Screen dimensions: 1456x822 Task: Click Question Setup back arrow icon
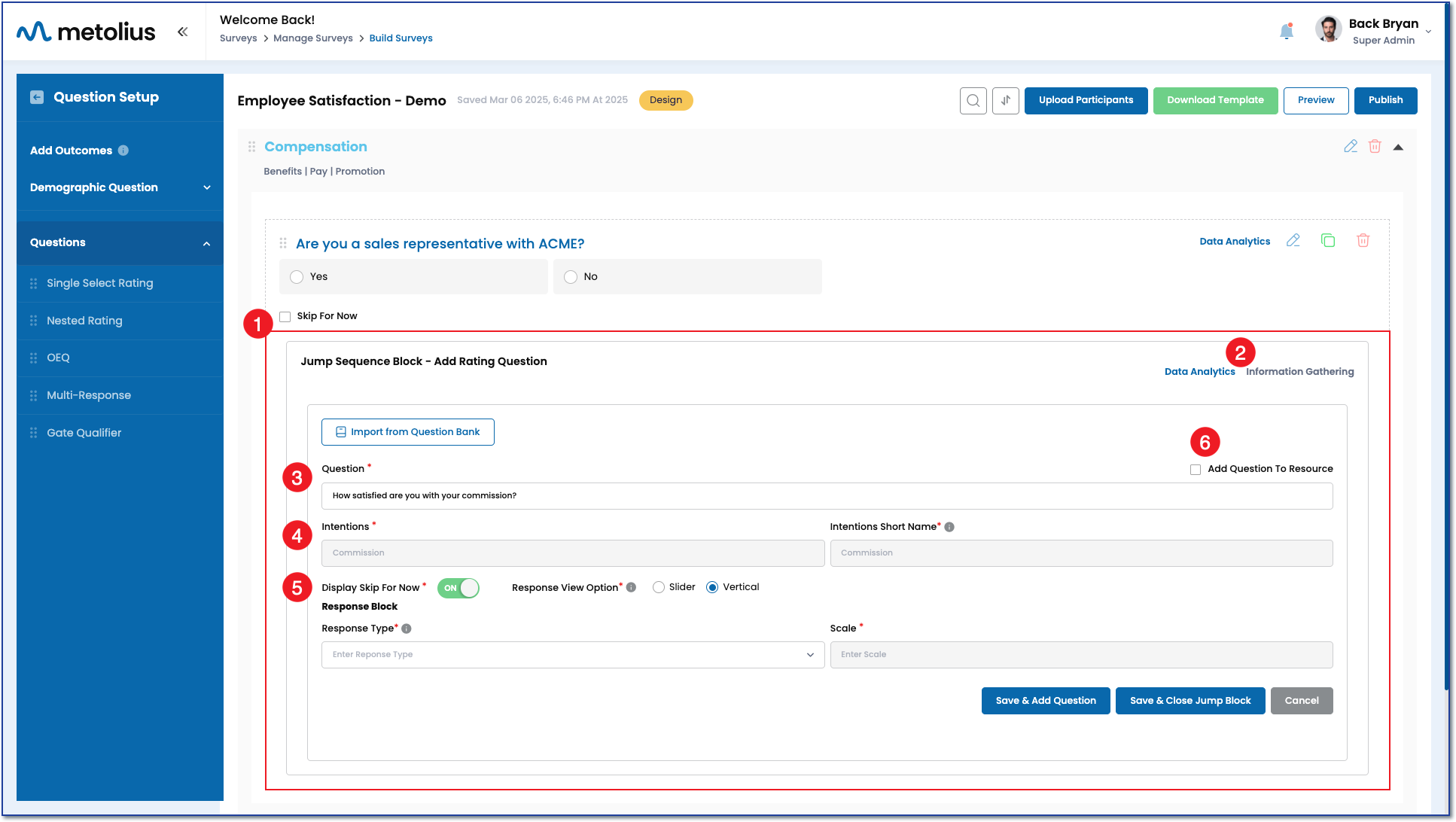(37, 97)
